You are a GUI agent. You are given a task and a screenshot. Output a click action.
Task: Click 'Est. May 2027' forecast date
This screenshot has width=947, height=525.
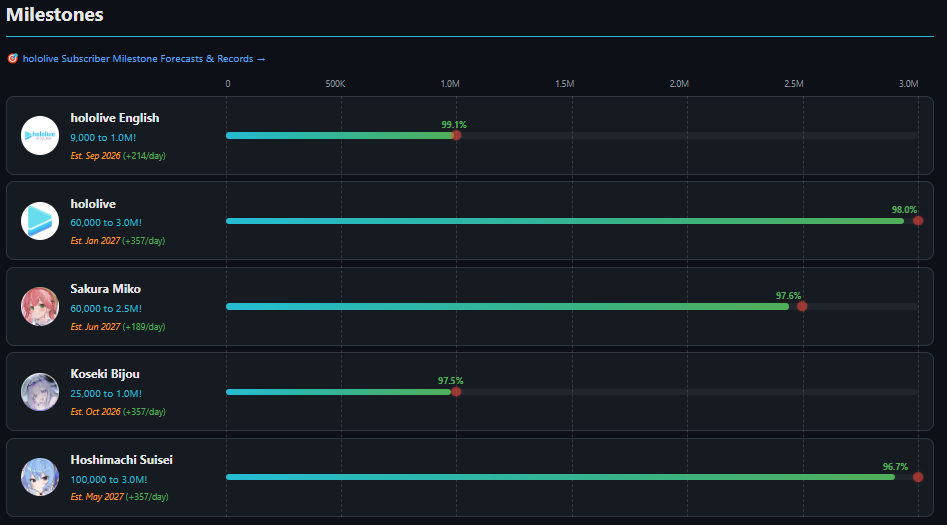tap(97, 497)
